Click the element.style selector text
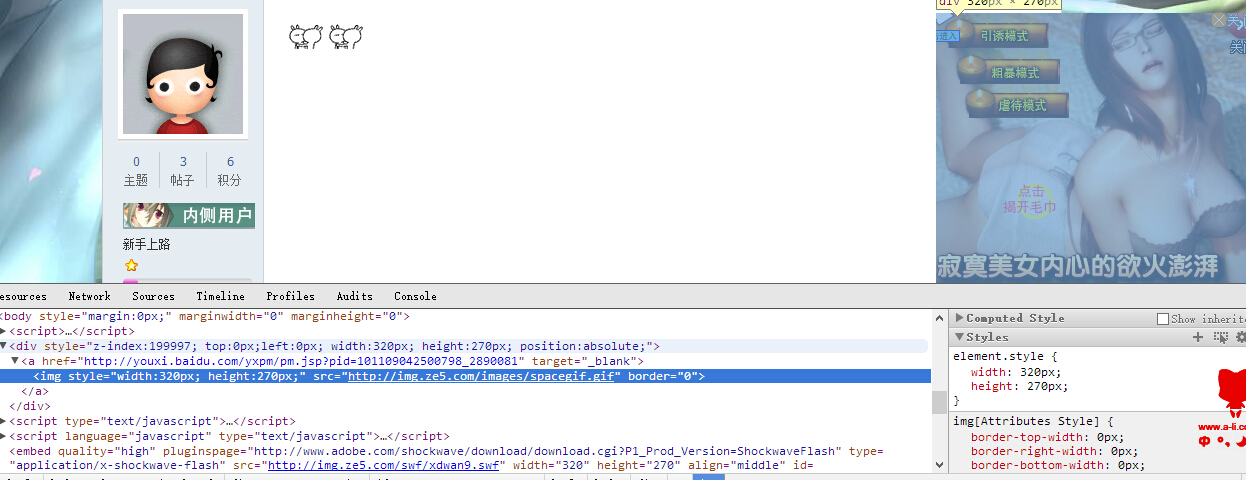This screenshot has height=480, width=1246. point(998,356)
